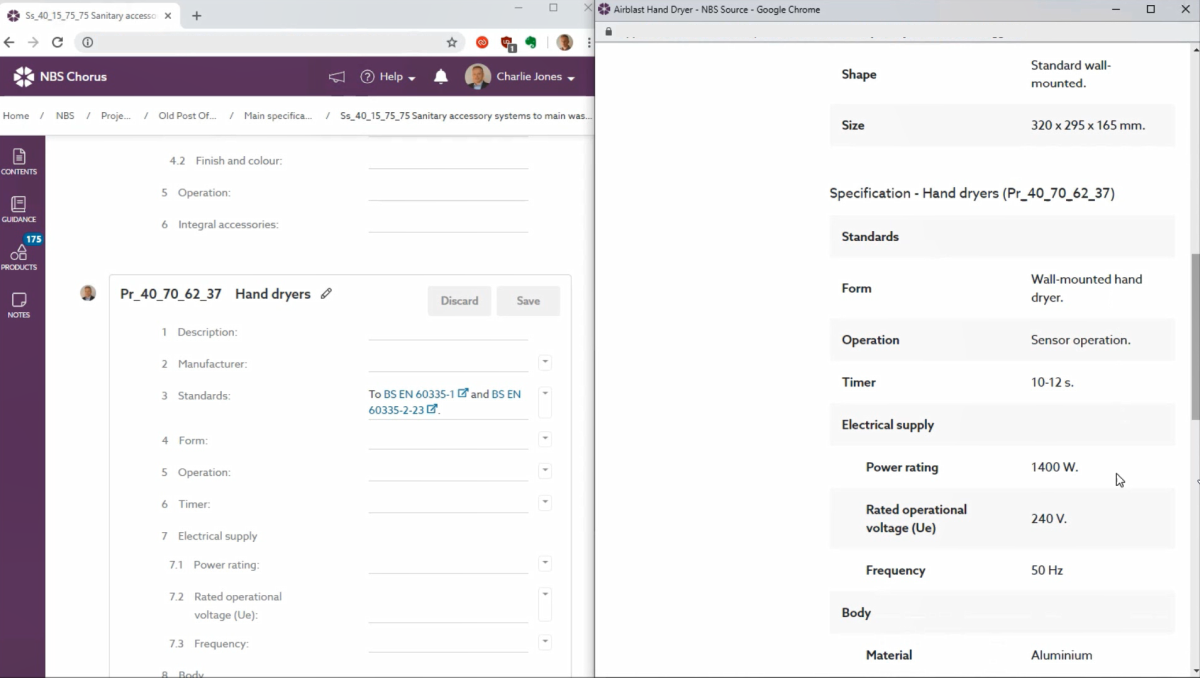Reload the NBS Chorus page

[x=57, y=42]
